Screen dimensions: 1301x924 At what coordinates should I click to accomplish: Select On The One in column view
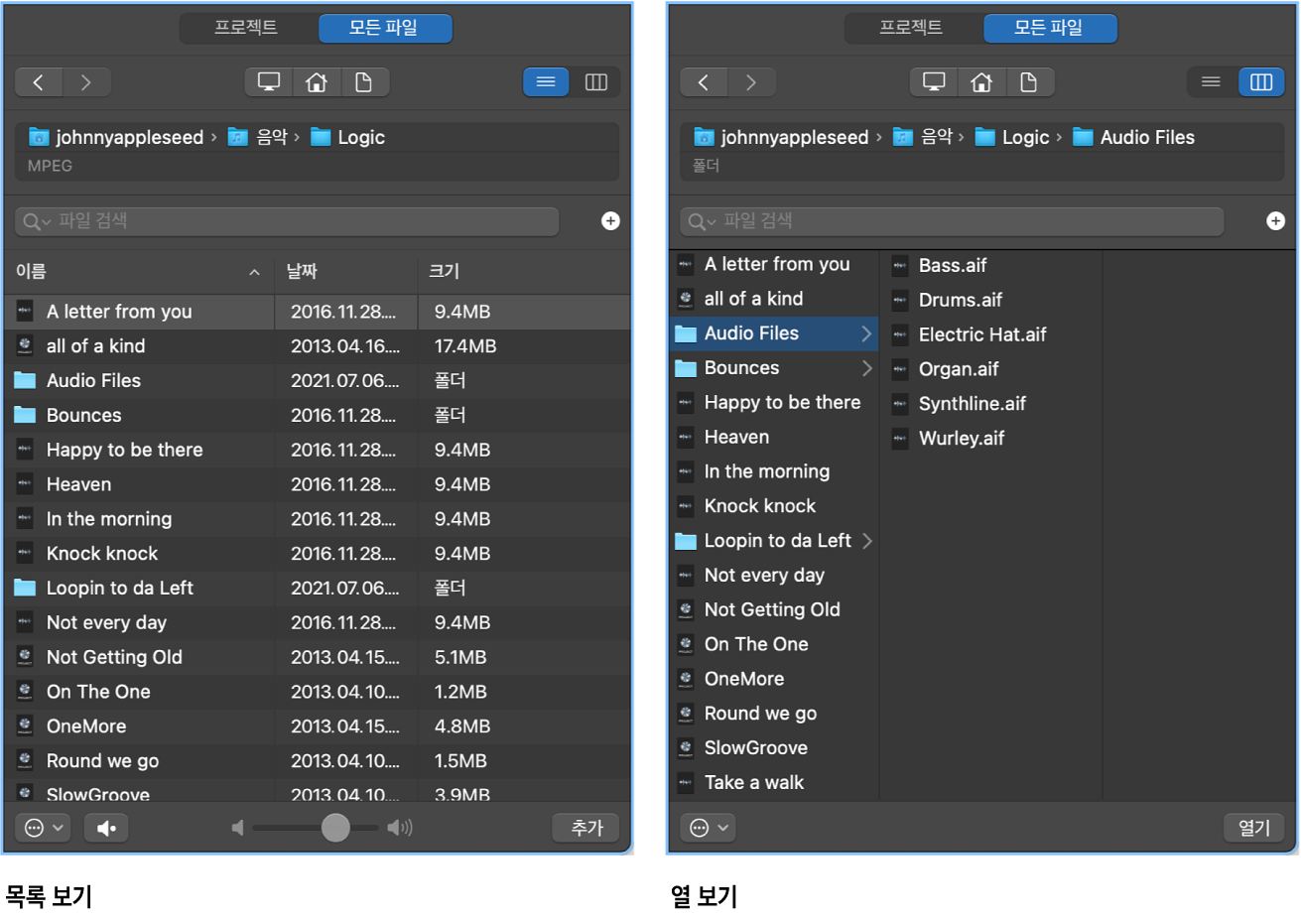pyautogui.click(x=774, y=644)
